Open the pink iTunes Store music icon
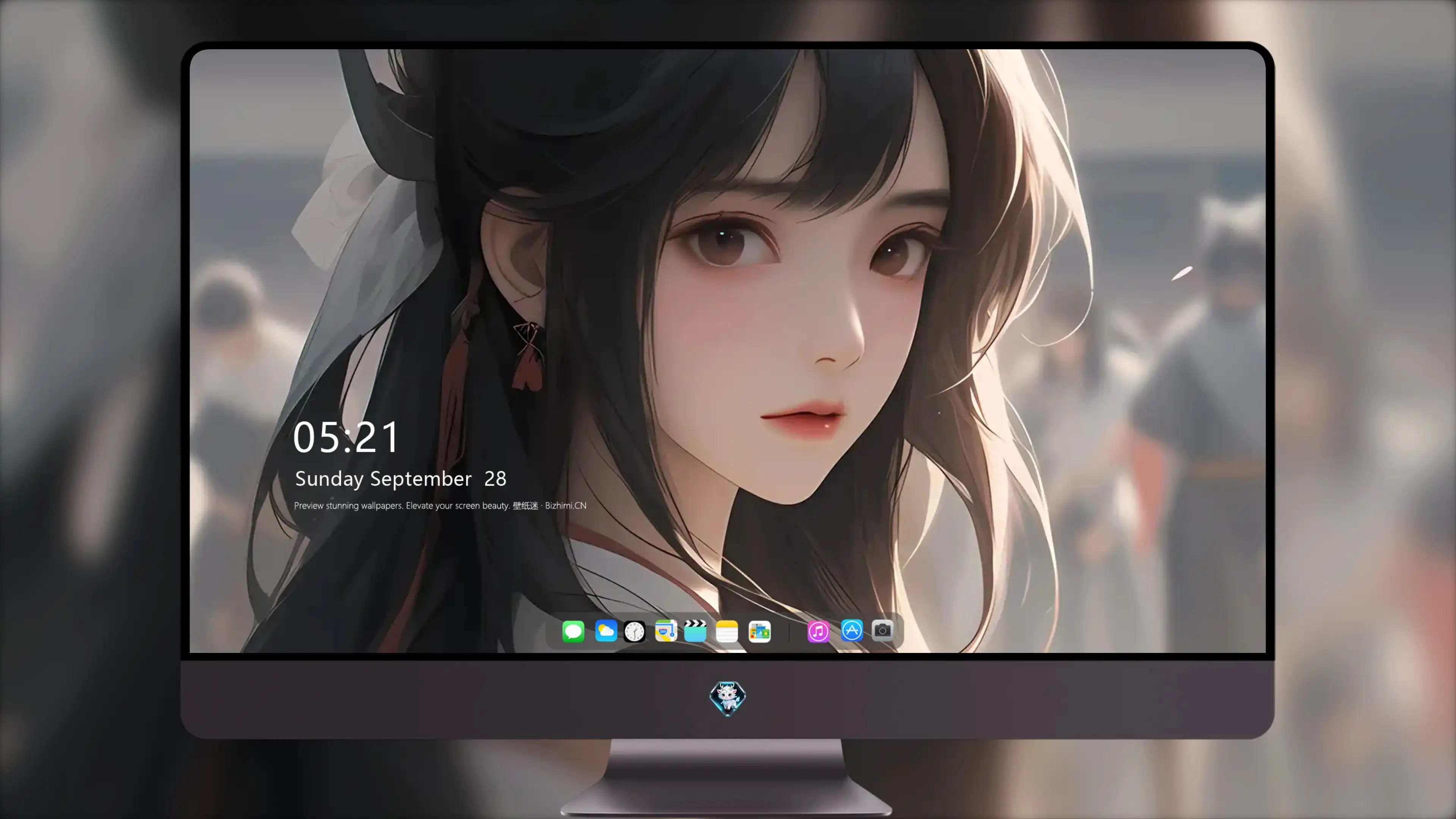The height and width of the screenshot is (819, 1456). 819,631
